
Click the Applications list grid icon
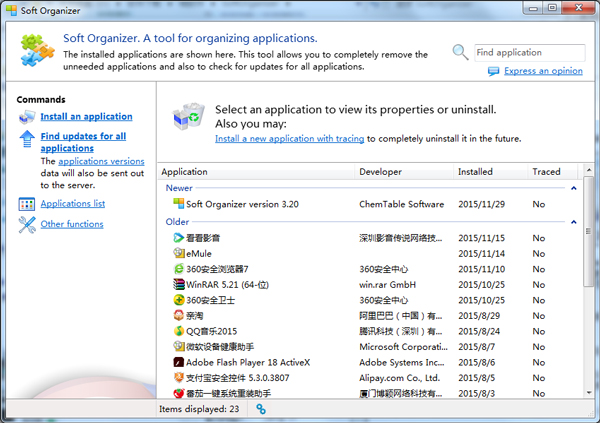(x=27, y=204)
